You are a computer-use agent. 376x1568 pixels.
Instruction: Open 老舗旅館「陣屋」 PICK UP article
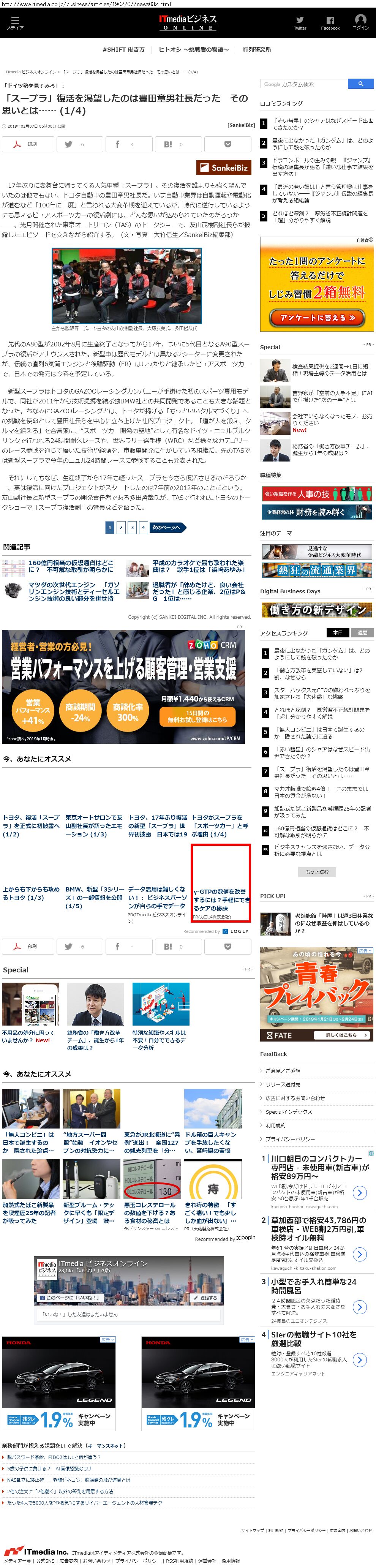[x=333, y=923]
